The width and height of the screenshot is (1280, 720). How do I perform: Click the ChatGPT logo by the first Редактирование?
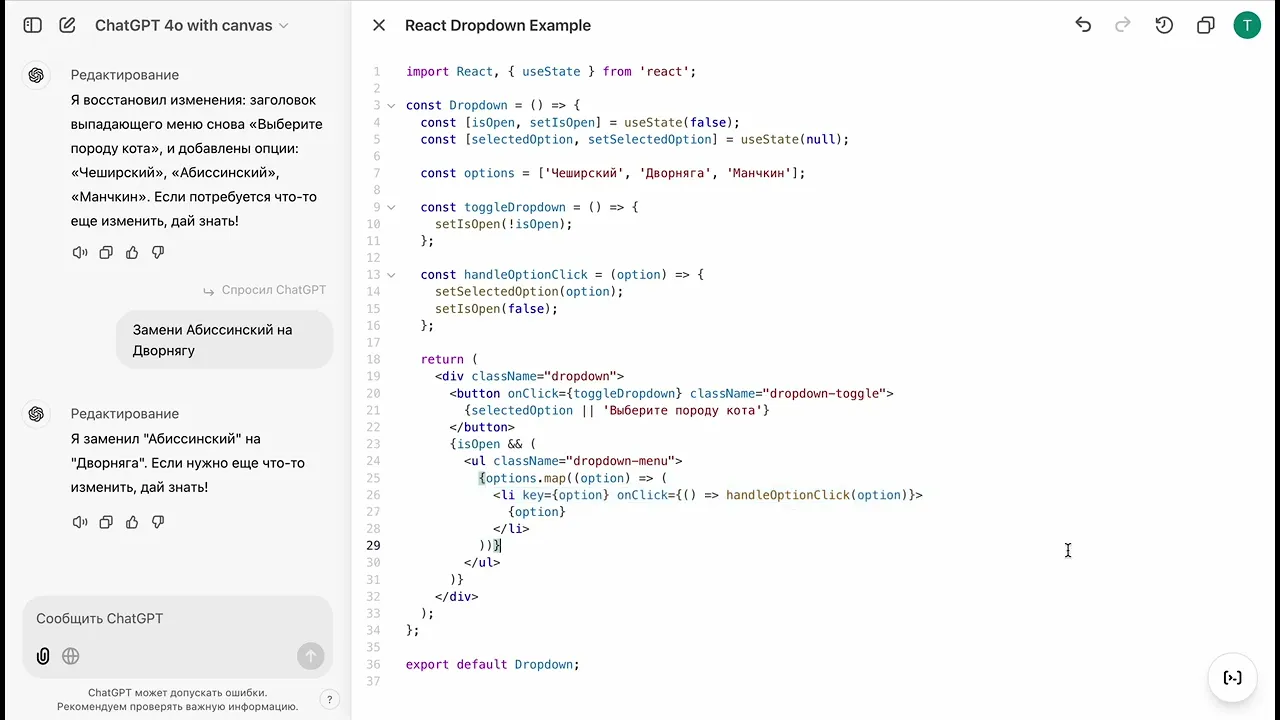[37, 75]
